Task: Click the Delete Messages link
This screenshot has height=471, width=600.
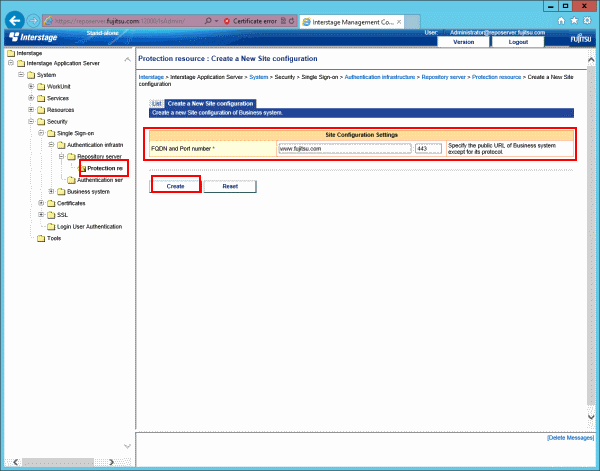Action: [x=570, y=438]
